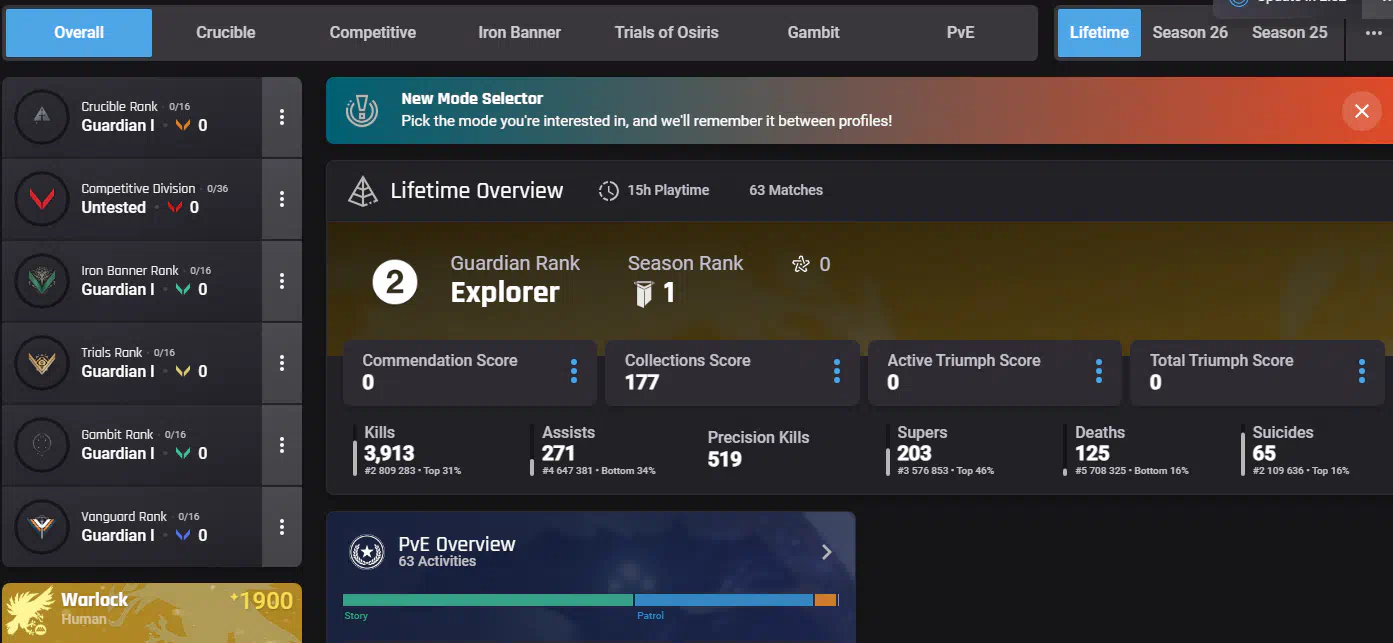Show Season 25 stats

coord(1290,33)
